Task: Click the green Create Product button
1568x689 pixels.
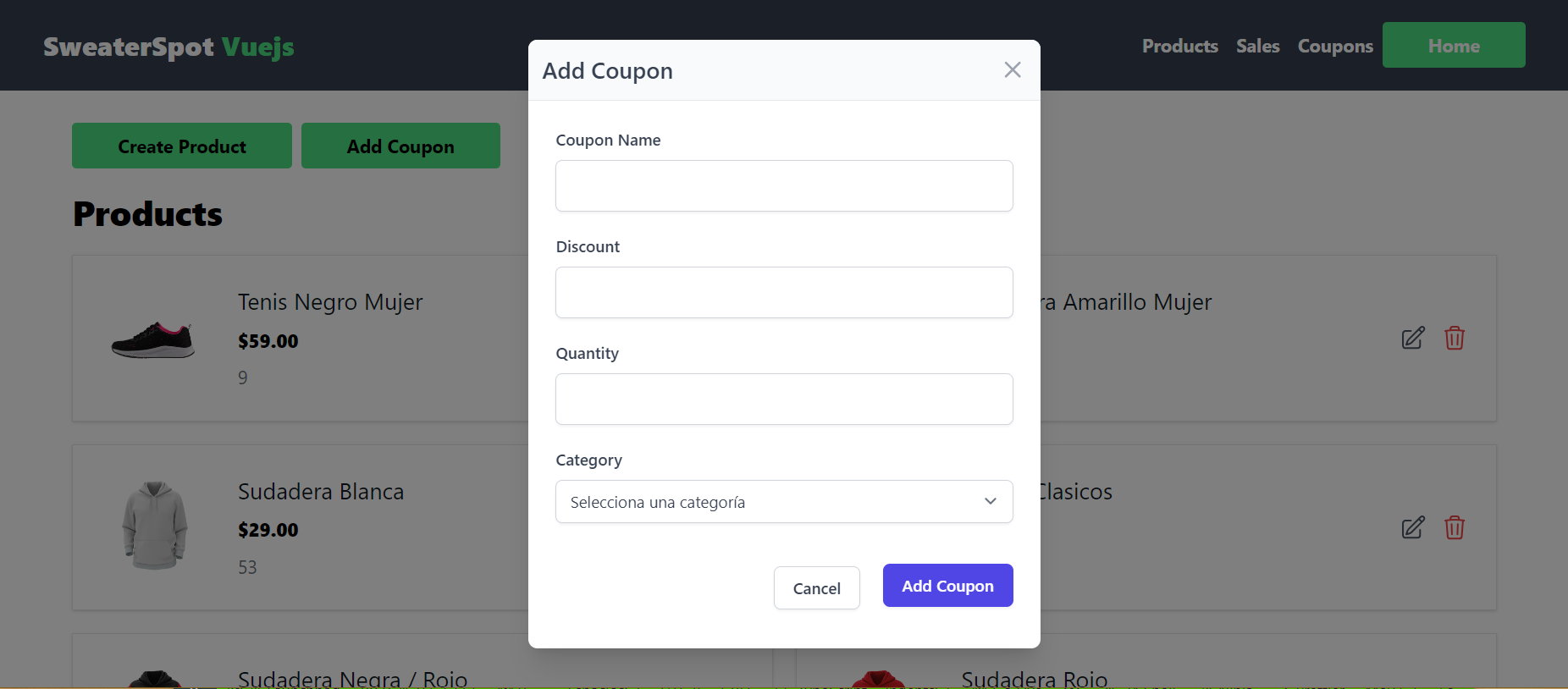Action: tap(182, 146)
